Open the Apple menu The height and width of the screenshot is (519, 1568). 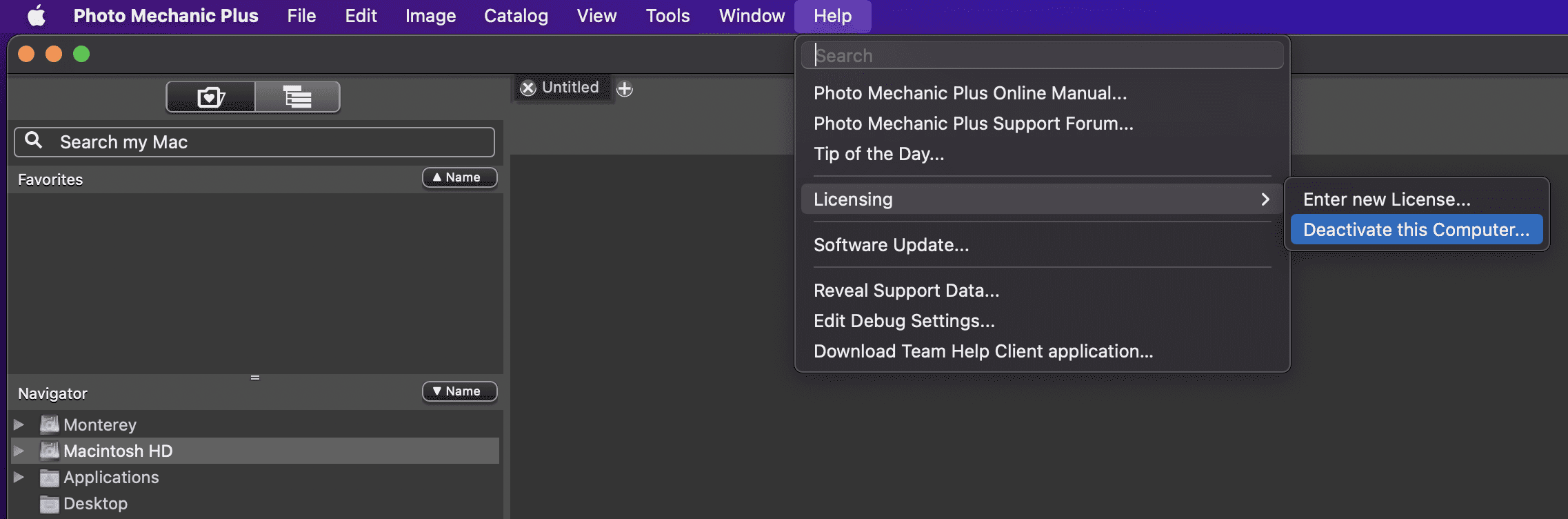(36, 16)
